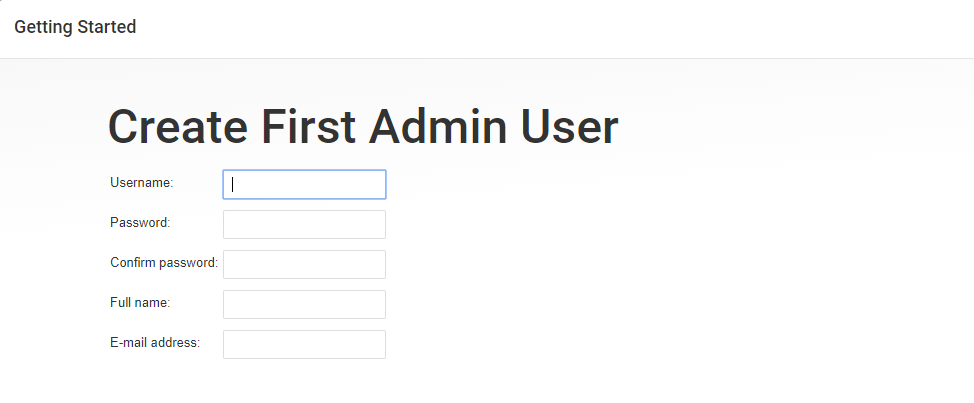Viewport: 974px width, 403px height.
Task: Click the 'Password:' label above Confirm password
Action: pos(140,222)
